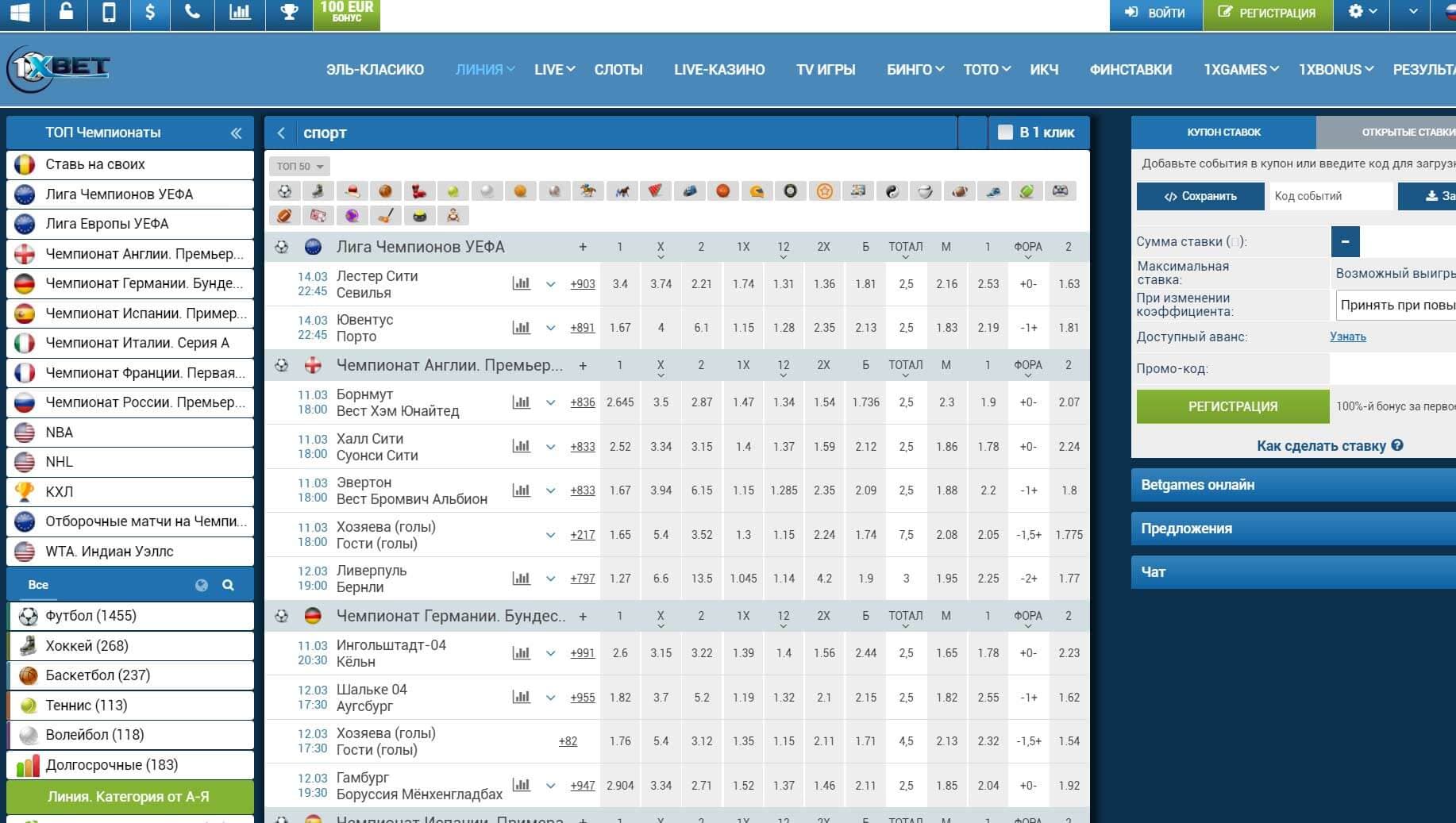Open +903 more markets for Лестер Сити
Image resolution: width=1456 pixels, height=823 pixels.
click(x=582, y=284)
